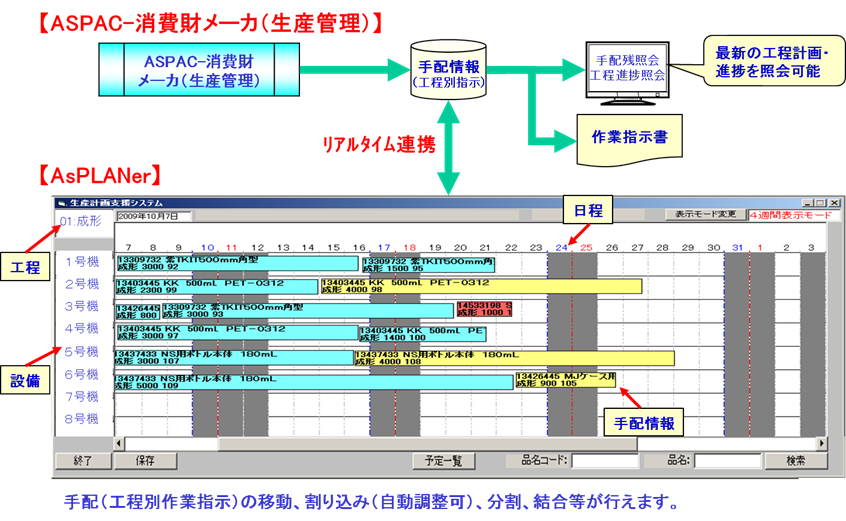This screenshot has width=846, height=521.
Task: Click the horizontal scrollbar right arrow
Action: [821, 443]
